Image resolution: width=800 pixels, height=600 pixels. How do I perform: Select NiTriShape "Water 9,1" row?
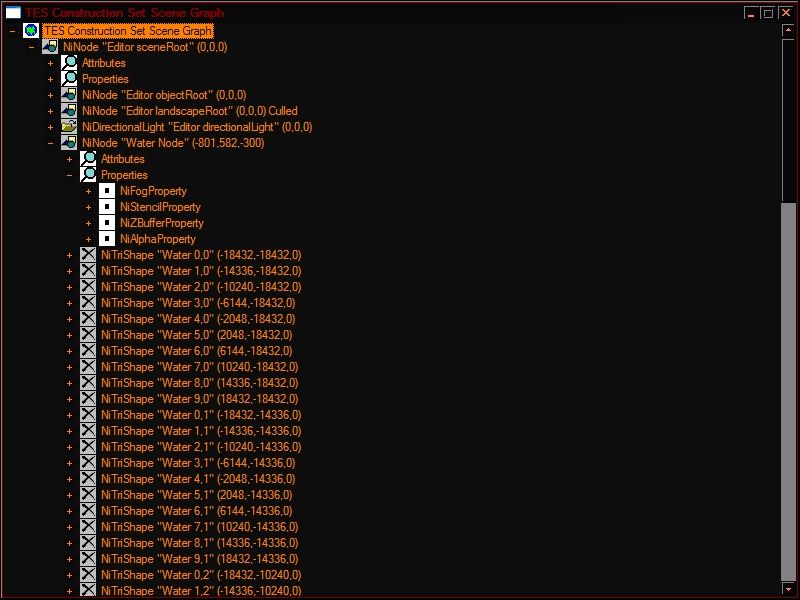point(199,559)
